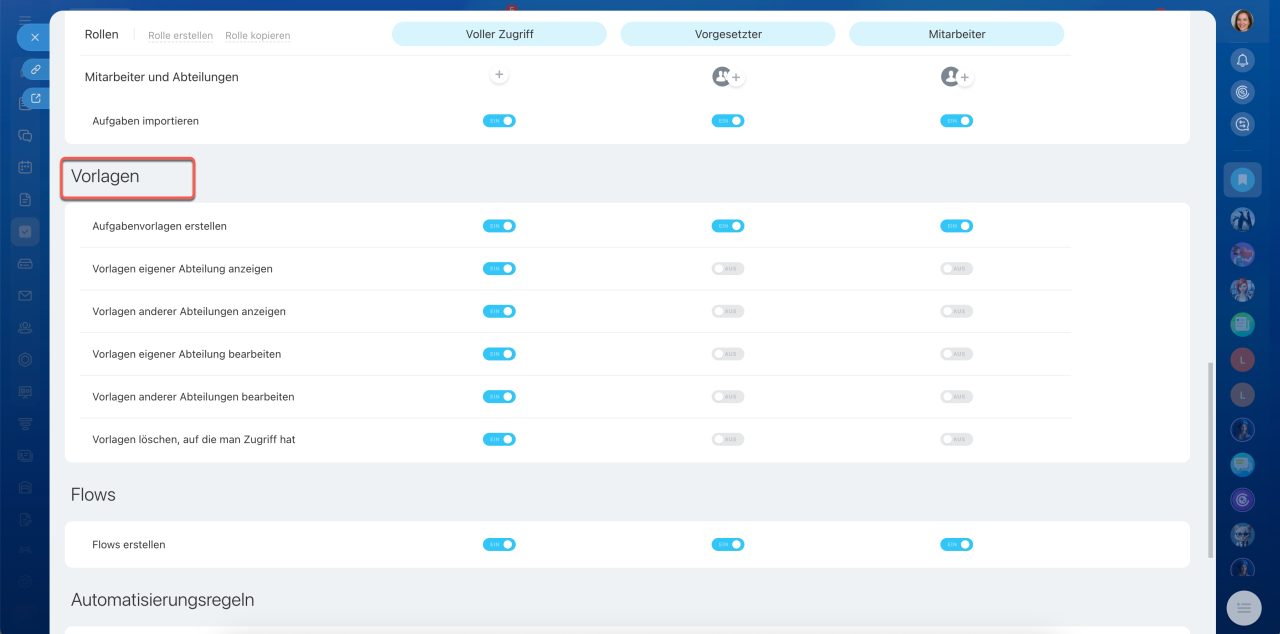Open the mail icon in left sidebar

(25, 296)
